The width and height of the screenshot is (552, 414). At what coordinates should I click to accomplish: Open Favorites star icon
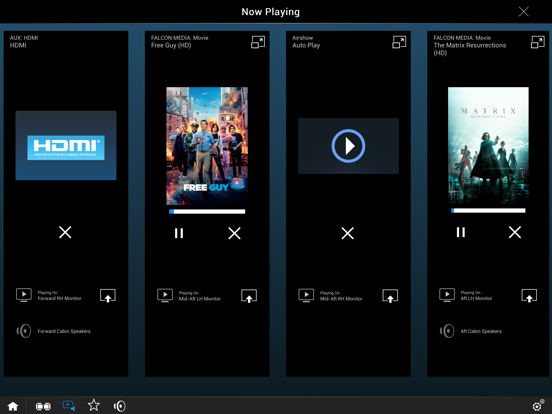(94, 405)
